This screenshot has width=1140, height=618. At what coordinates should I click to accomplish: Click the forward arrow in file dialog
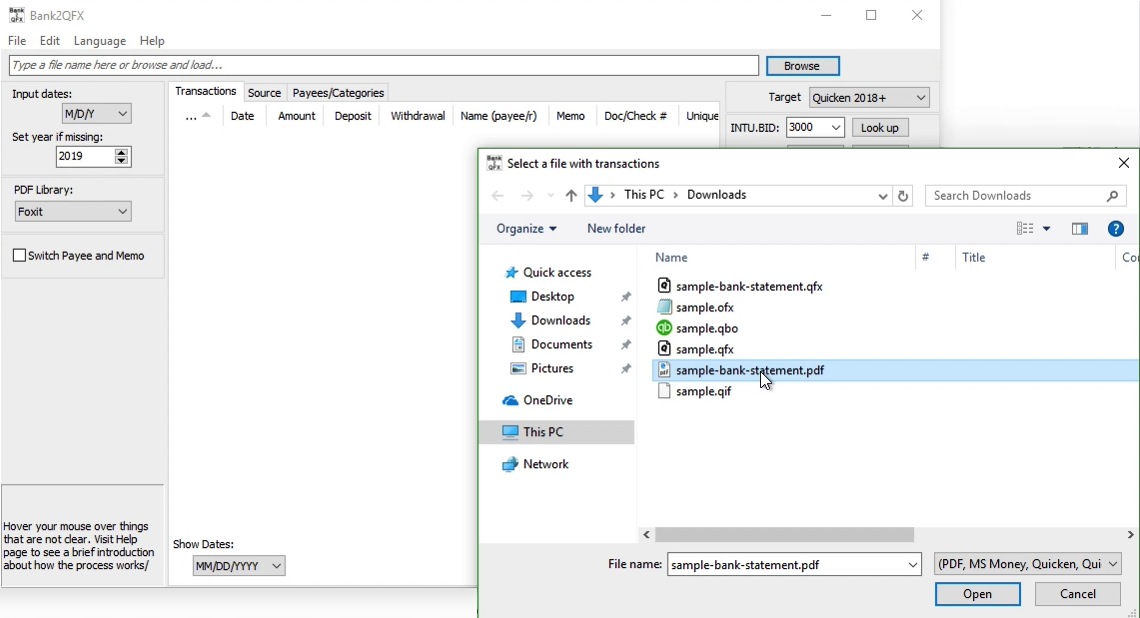pyautogui.click(x=527, y=196)
